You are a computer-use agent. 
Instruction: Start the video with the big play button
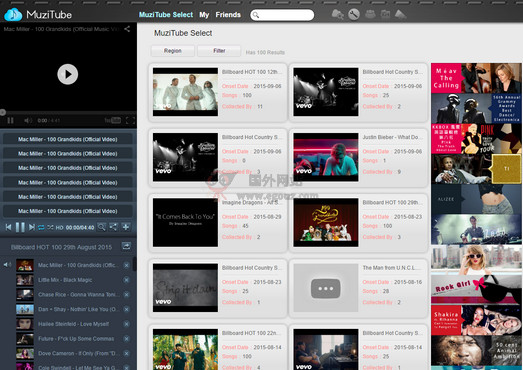coord(68,74)
